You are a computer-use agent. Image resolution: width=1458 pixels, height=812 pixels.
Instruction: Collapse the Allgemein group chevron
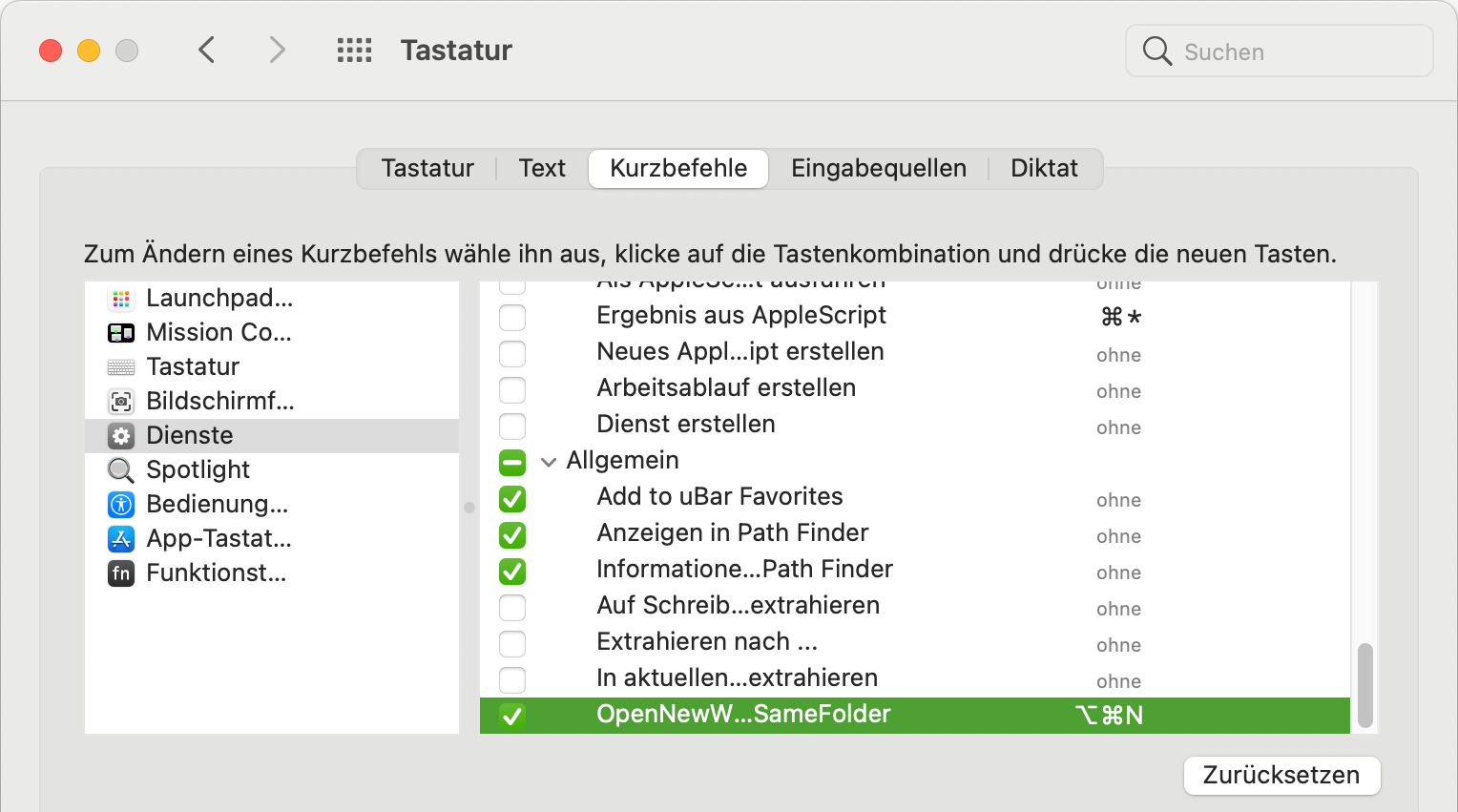(549, 462)
